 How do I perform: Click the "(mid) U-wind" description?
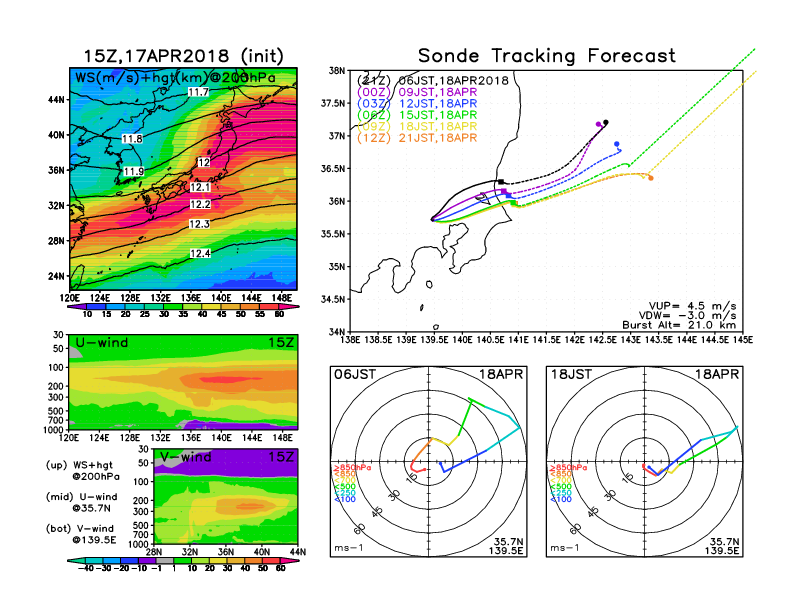pos(81,497)
